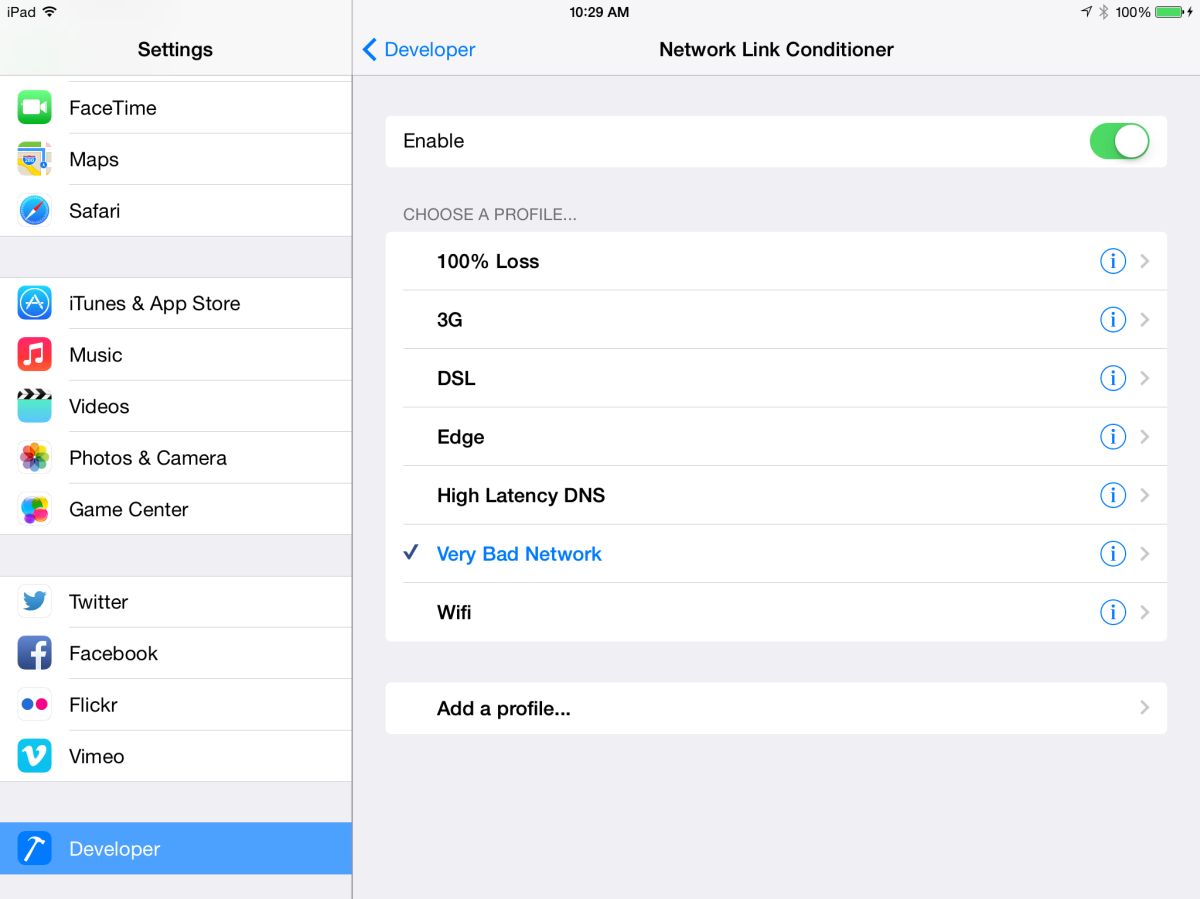Screen dimensions: 1200x899
Task: Tap the Safari compass icon
Action: point(34,211)
